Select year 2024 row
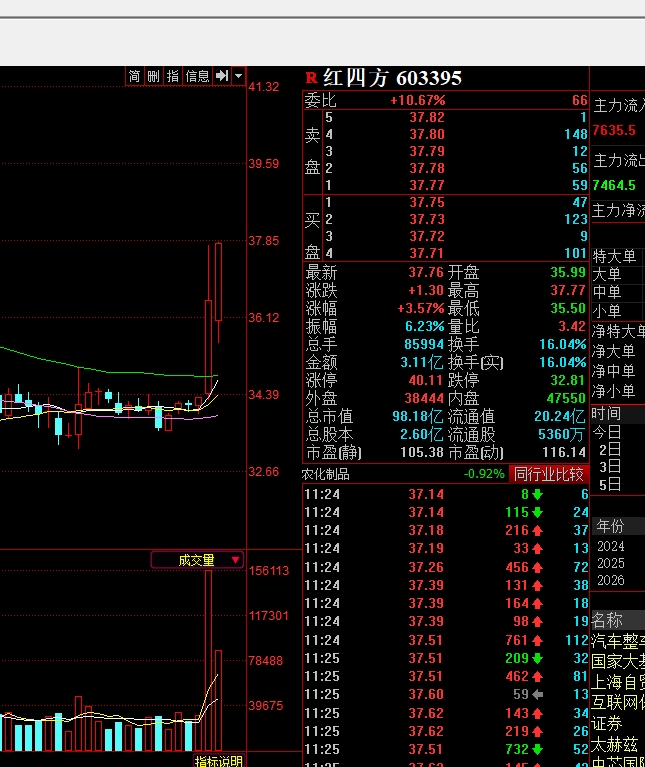Image resolution: width=645 pixels, height=767 pixels. (x=618, y=546)
